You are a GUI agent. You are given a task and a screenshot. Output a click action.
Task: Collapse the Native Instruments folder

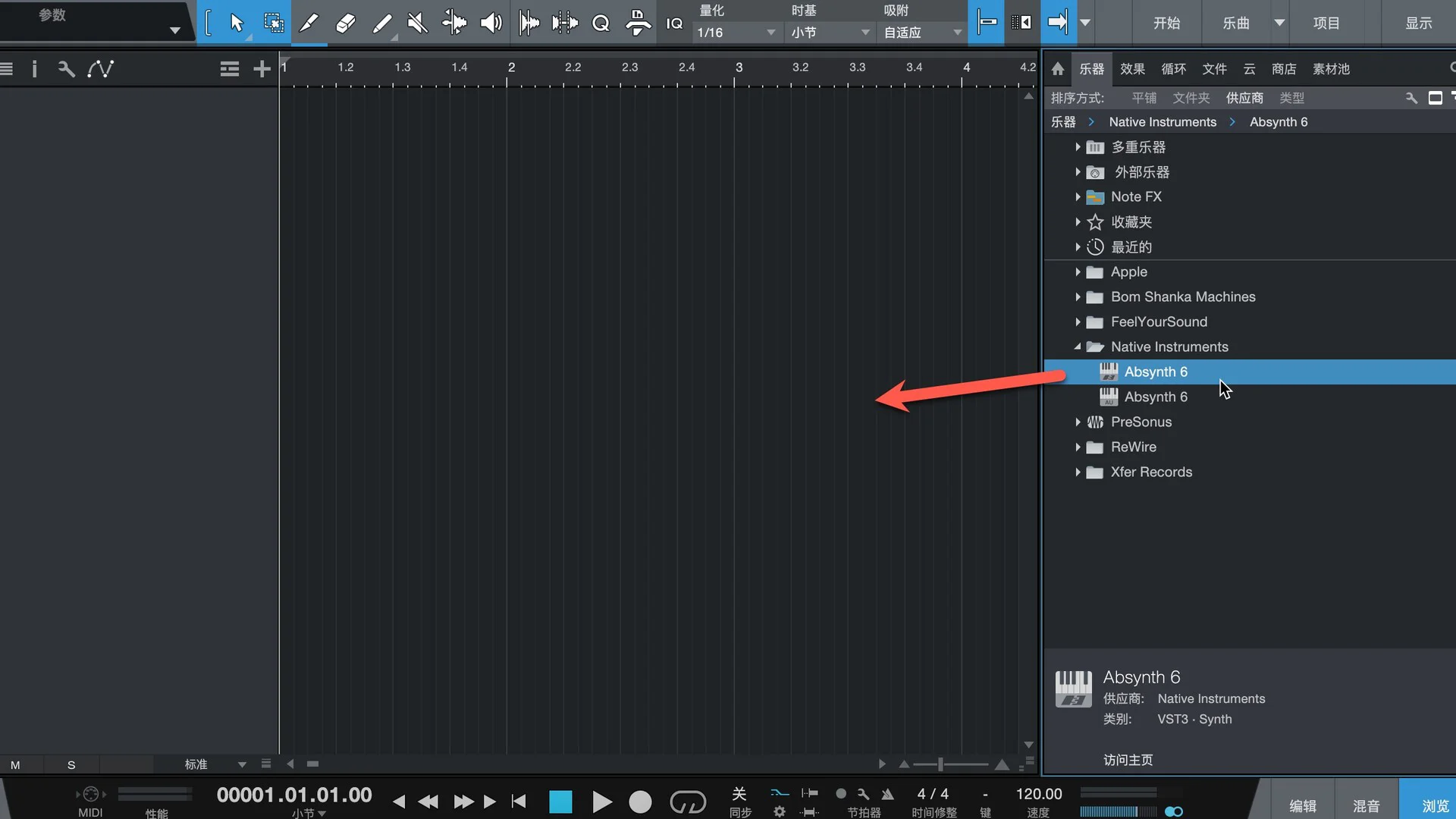[1078, 347]
